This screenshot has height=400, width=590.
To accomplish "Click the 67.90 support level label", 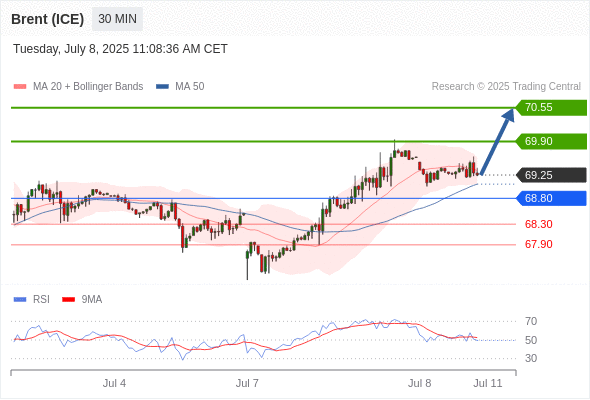I will (x=538, y=244).
